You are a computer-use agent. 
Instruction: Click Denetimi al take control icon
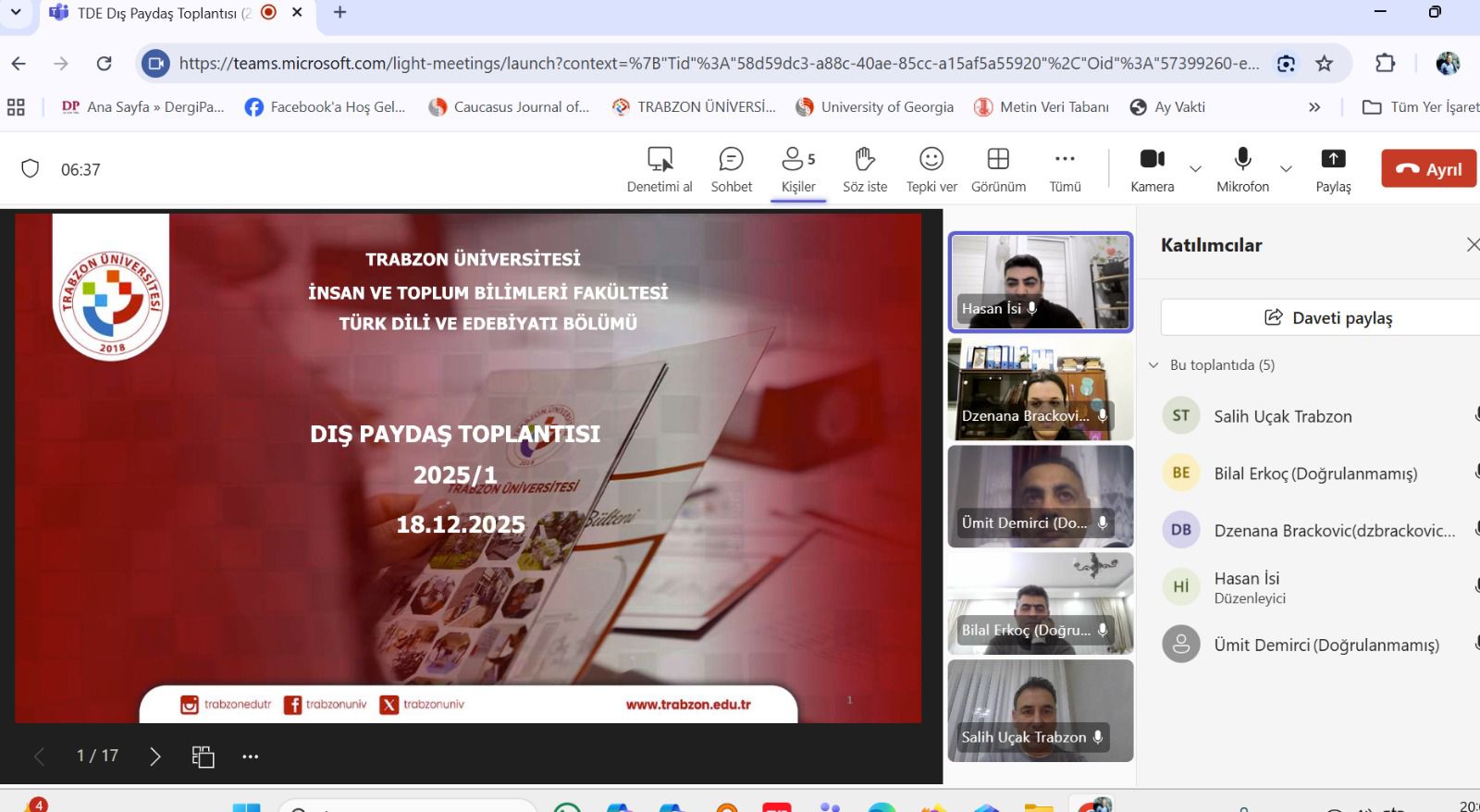[x=660, y=169]
